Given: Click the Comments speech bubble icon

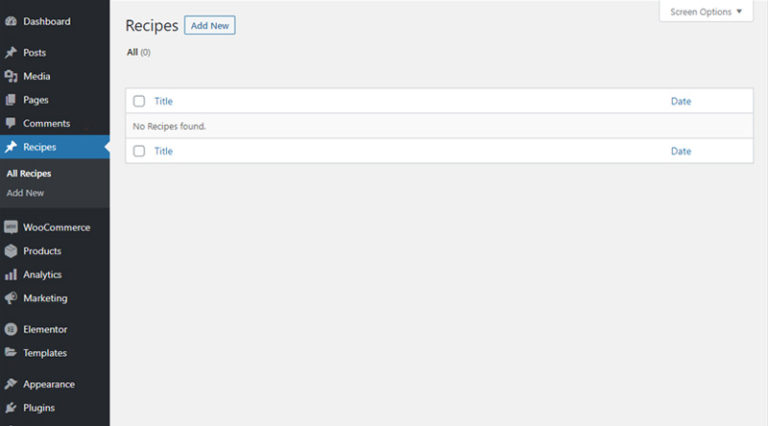Looking at the screenshot, I should (10, 124).
